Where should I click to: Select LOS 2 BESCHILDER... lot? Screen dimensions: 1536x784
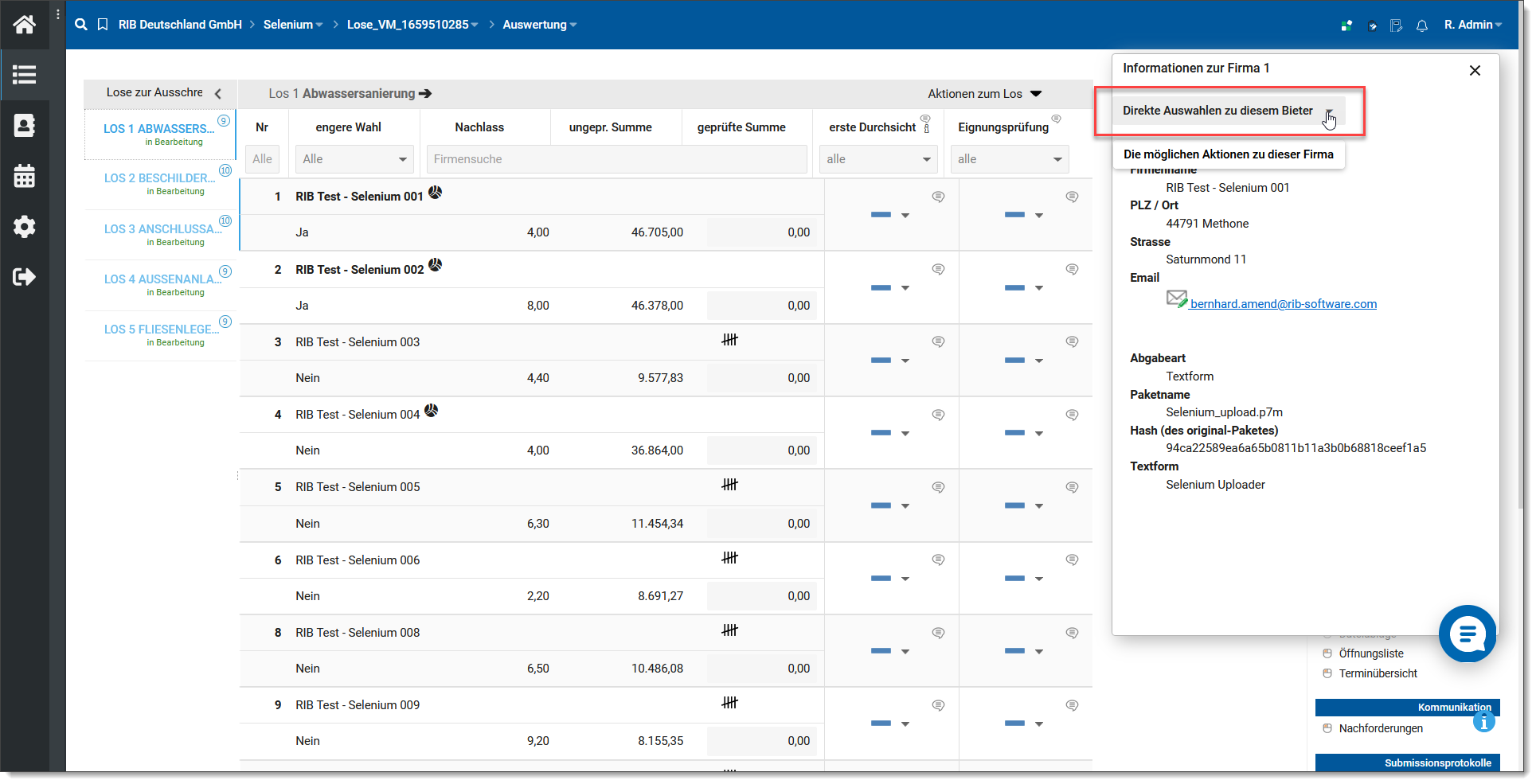160,184
